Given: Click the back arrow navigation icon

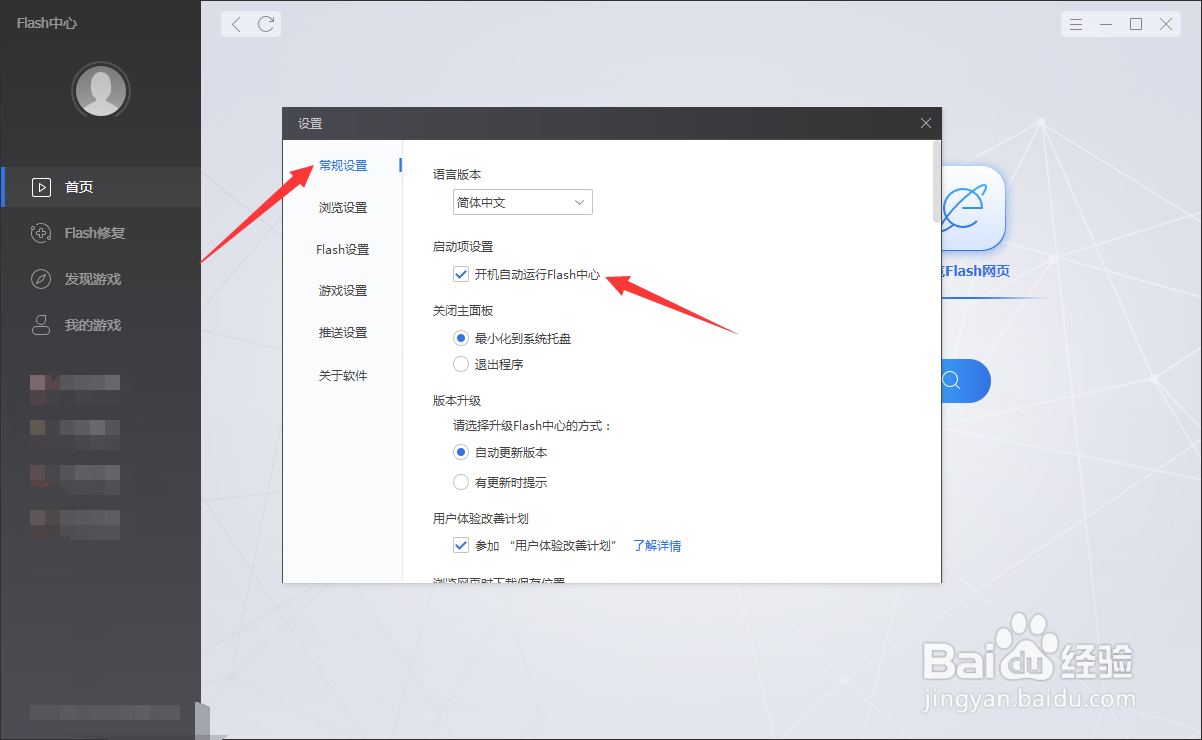Looking at the screenshot, I should pyautogui.click(x=236, y=24).
